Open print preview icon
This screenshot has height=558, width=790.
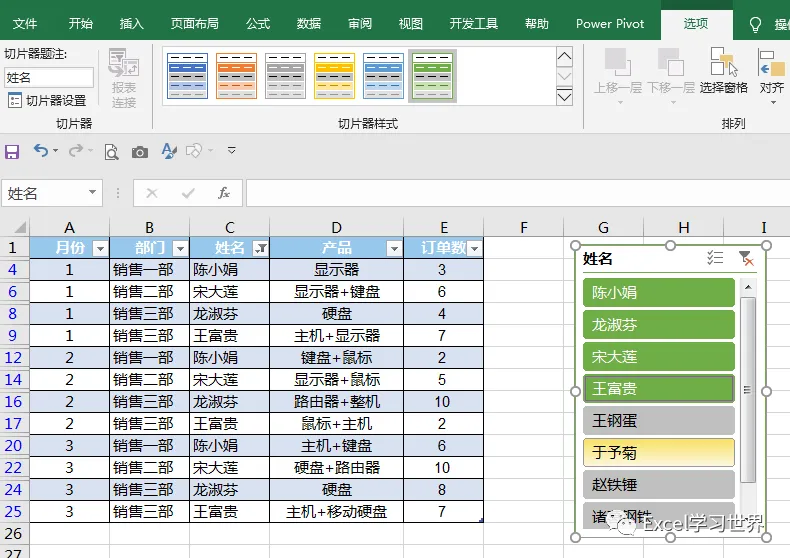(x=111, y=152)
